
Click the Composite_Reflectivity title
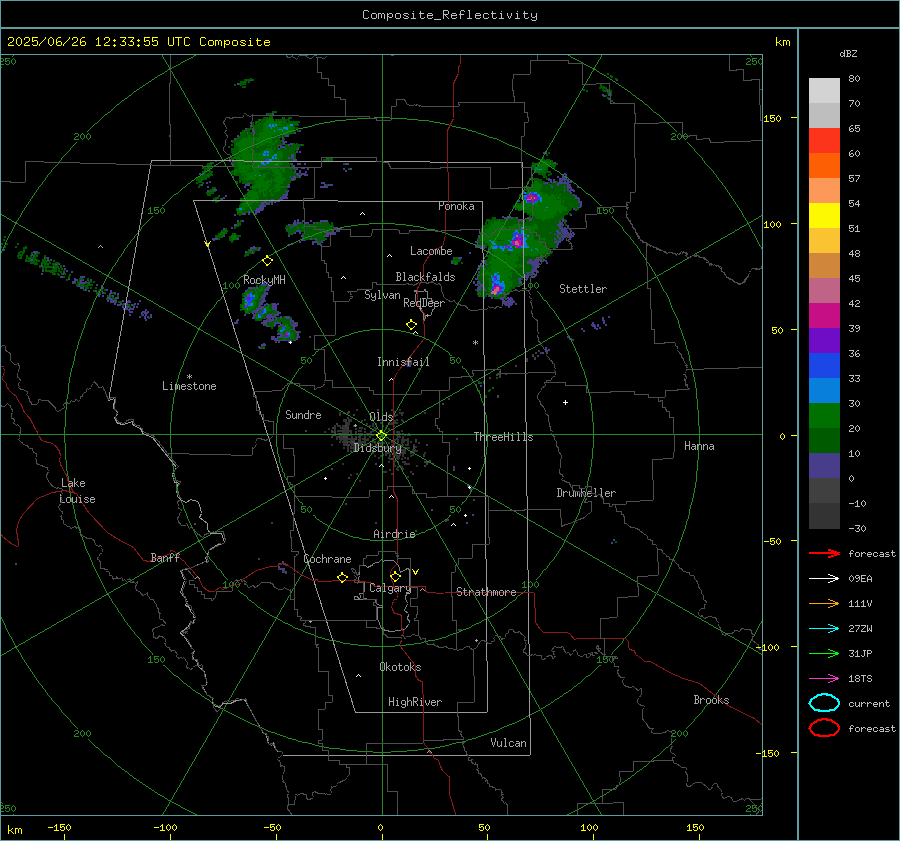450,15
